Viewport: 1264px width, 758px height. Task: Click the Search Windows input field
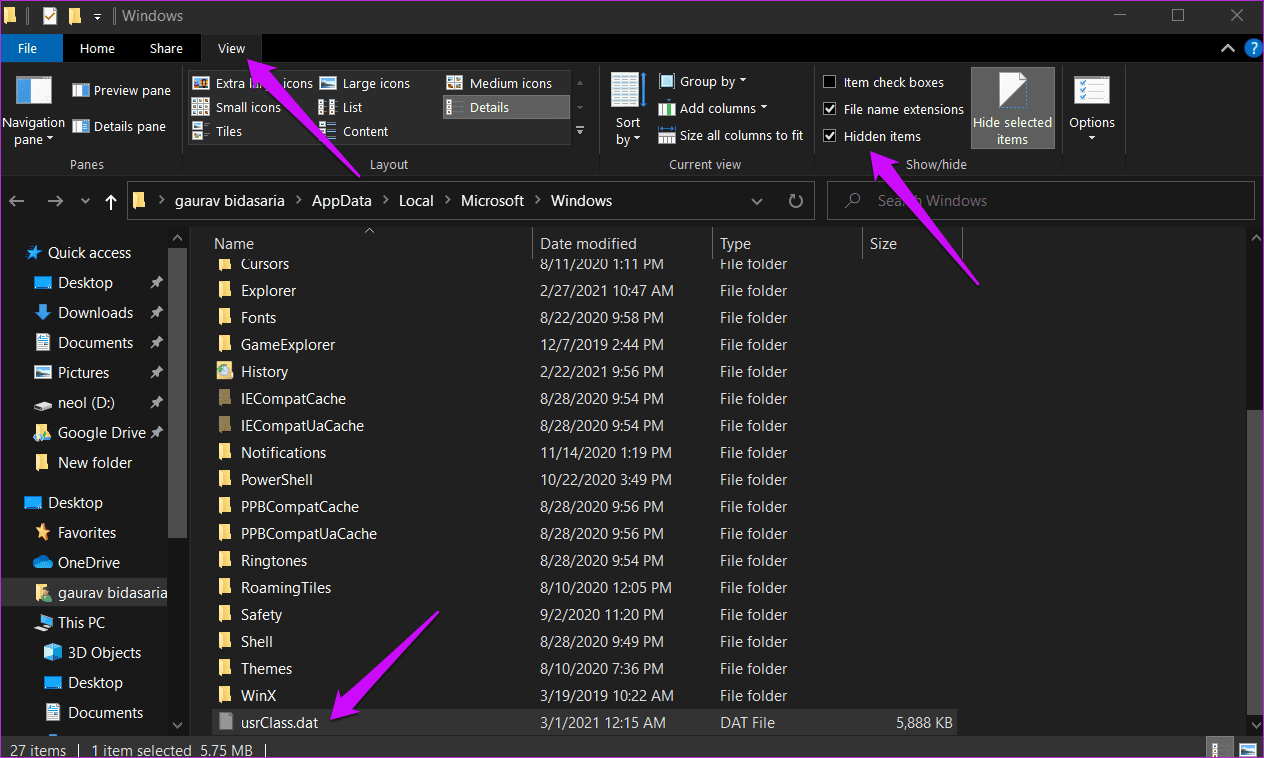coord(1041,201)
